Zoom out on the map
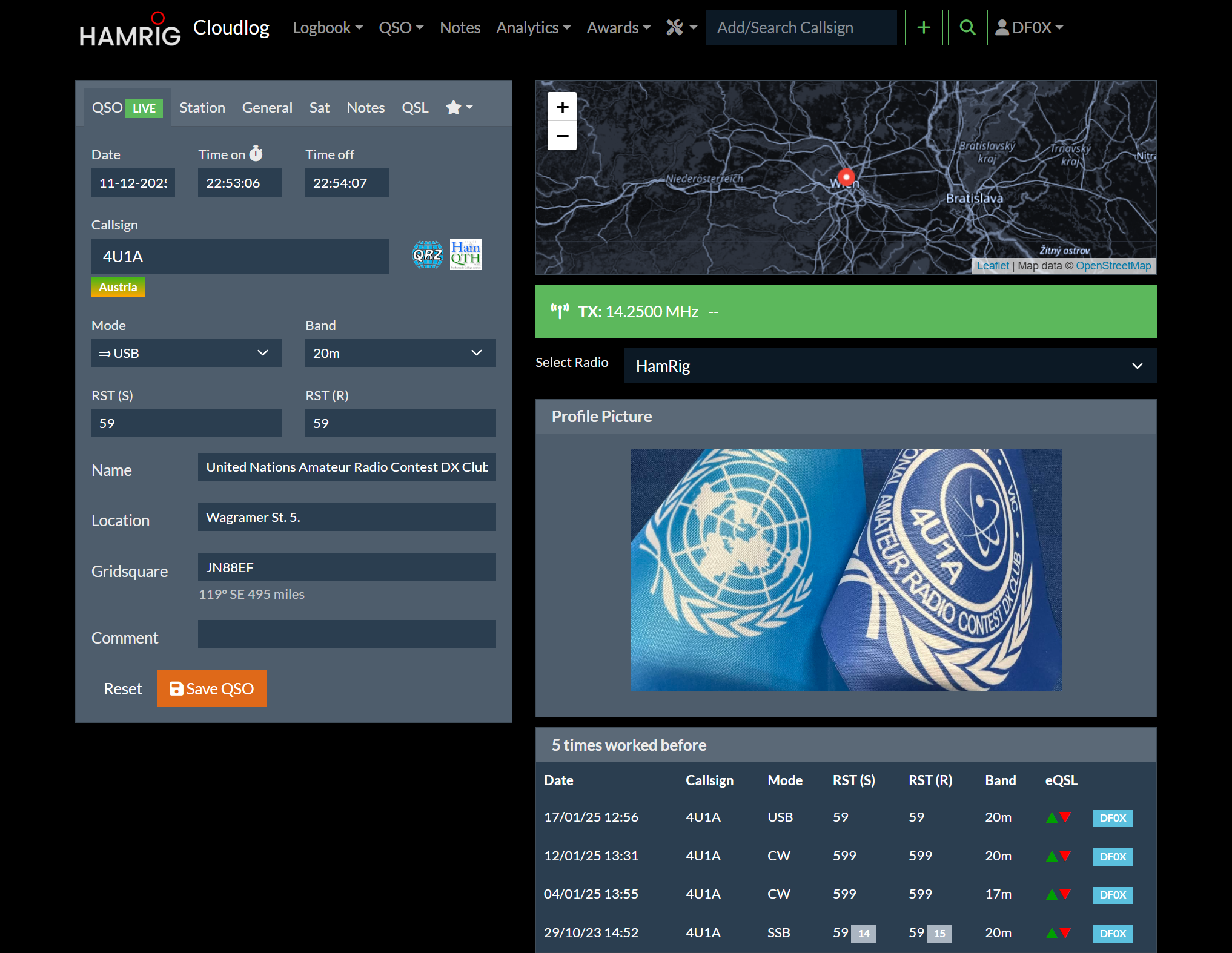This screenshot has height=953, width=1232. (562, 136)
